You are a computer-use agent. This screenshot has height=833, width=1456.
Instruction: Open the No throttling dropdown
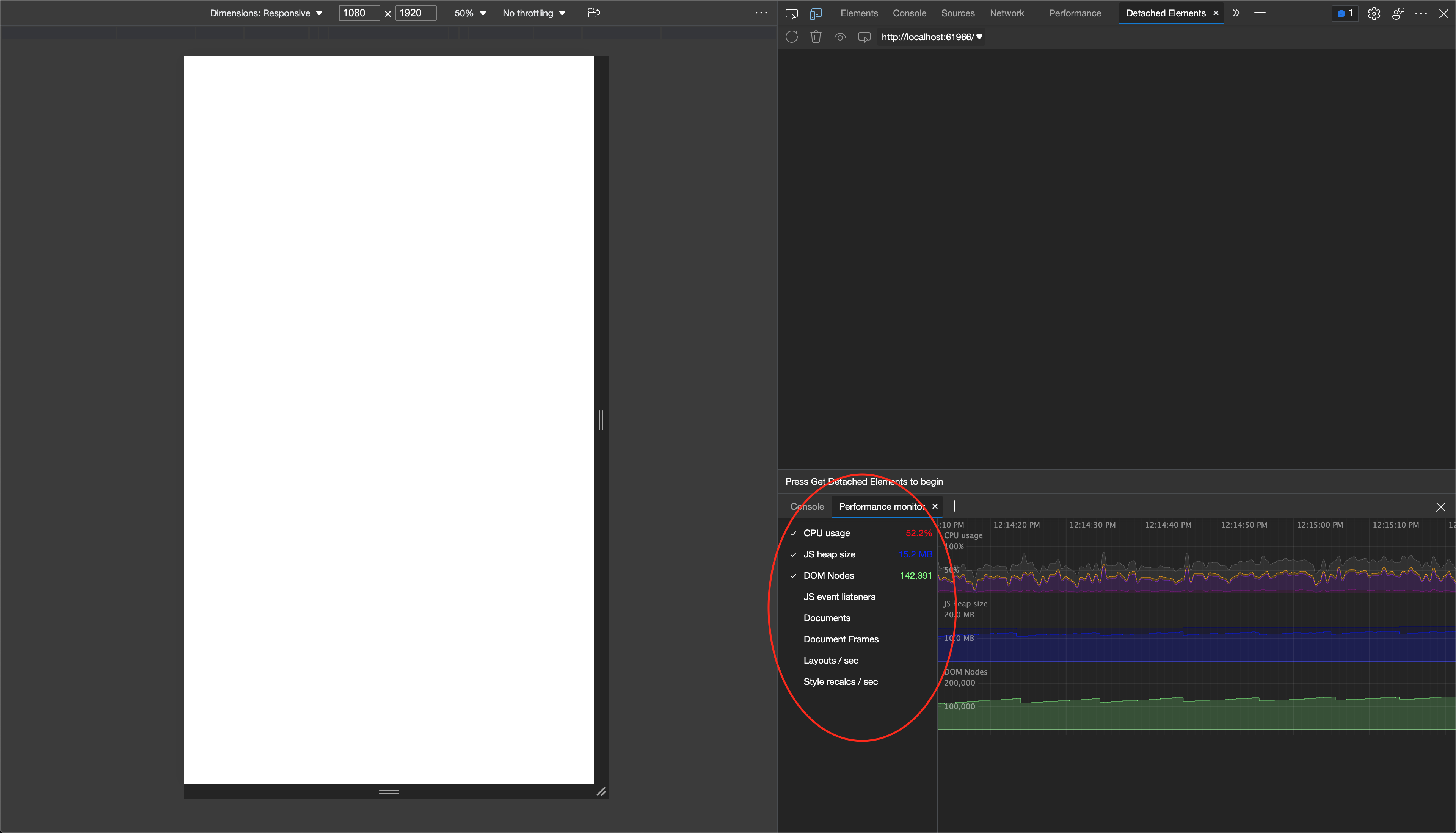click(532, 13)
